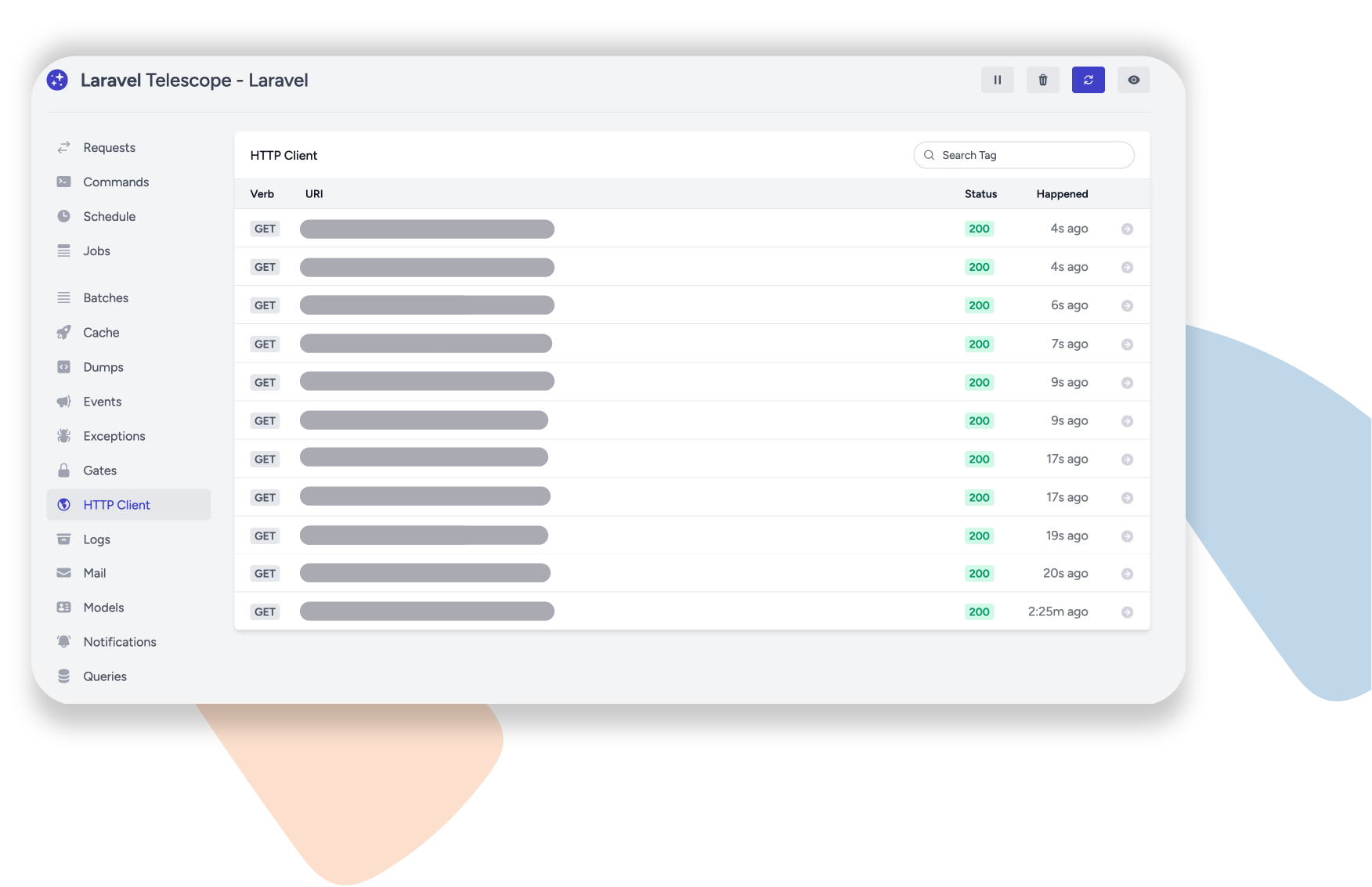Click the search magnifier icon
This screenshot has width=1372, height=887.
(929, 155)
